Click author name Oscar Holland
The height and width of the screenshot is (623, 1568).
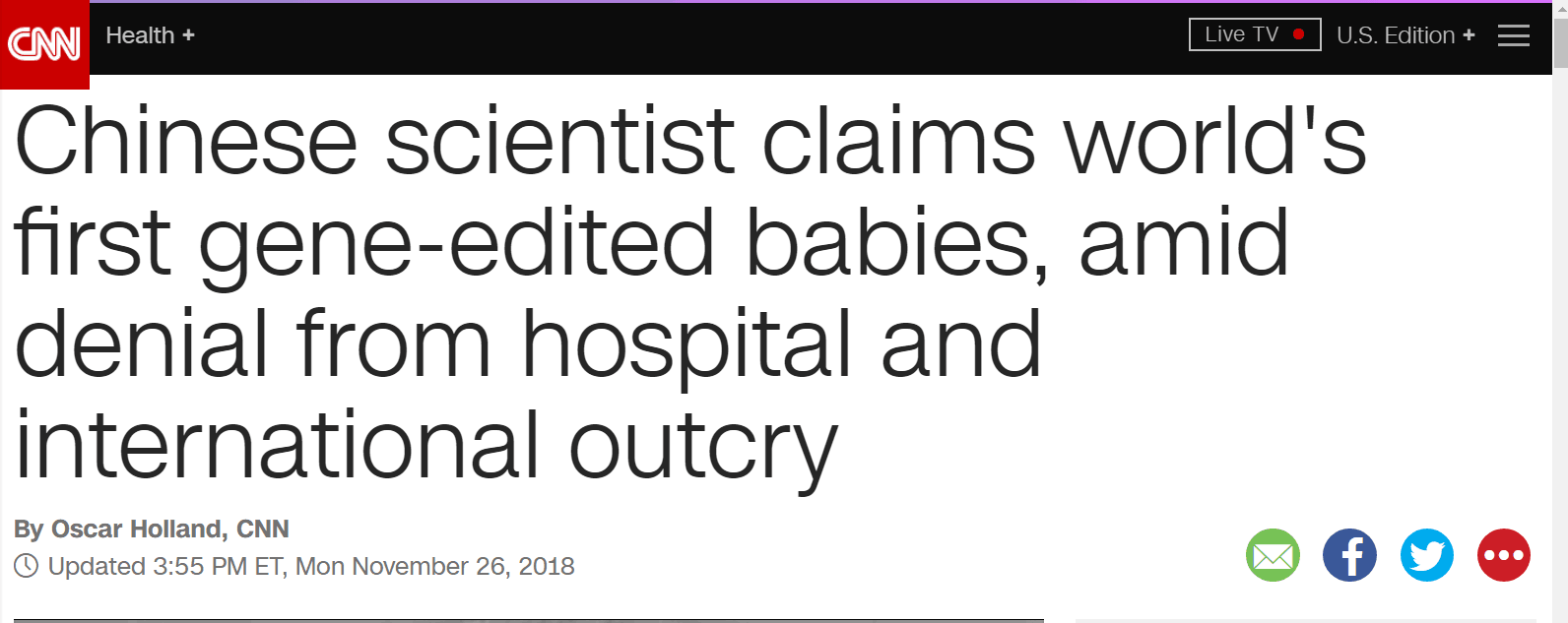click(136, 530)
